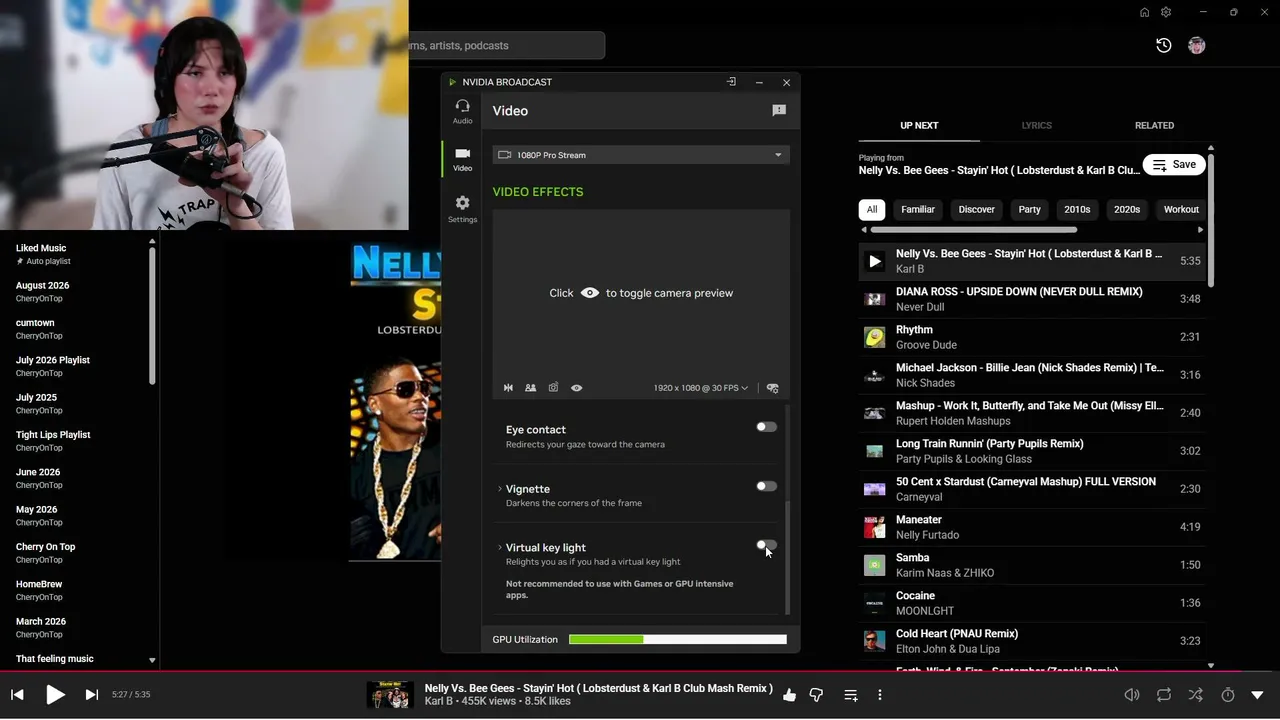
Task: Select the Party filter chip
Action: coord(1030,210)
